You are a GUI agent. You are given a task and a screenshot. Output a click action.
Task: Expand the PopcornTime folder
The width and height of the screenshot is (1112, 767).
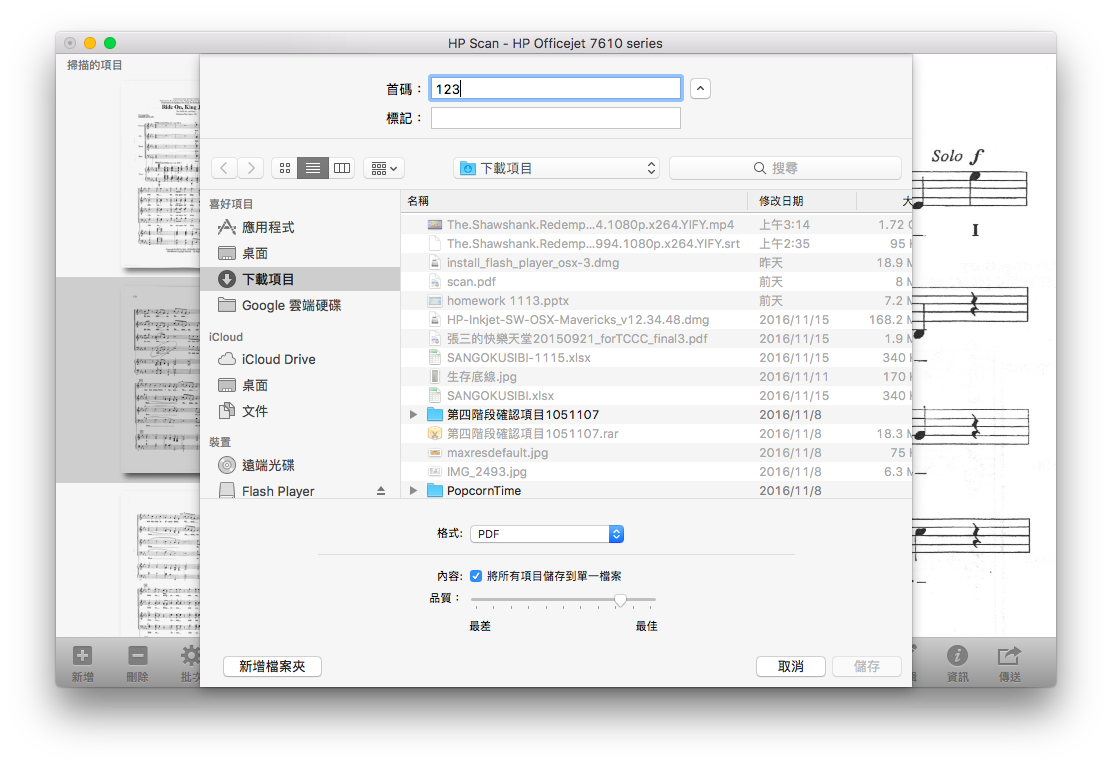click(414, 491)
